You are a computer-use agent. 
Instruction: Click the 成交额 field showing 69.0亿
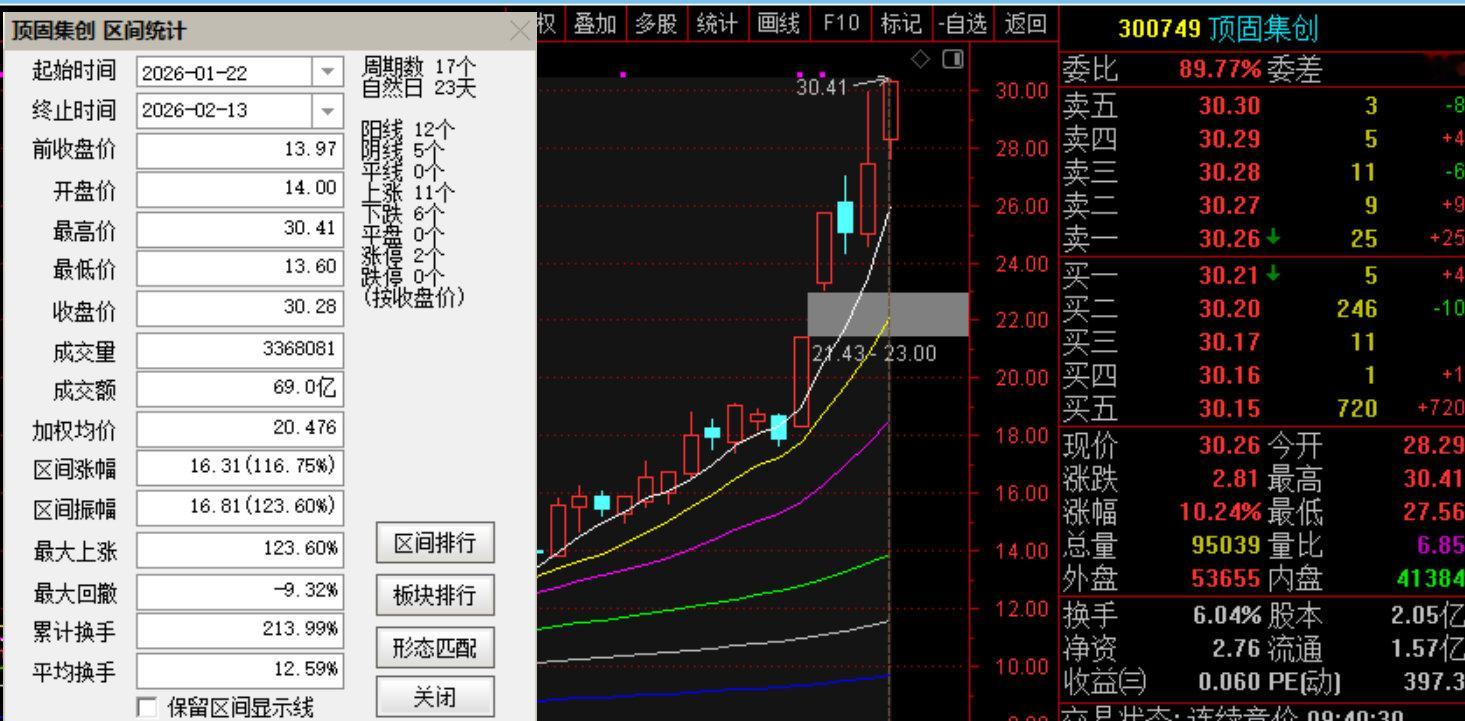[240, 389]
